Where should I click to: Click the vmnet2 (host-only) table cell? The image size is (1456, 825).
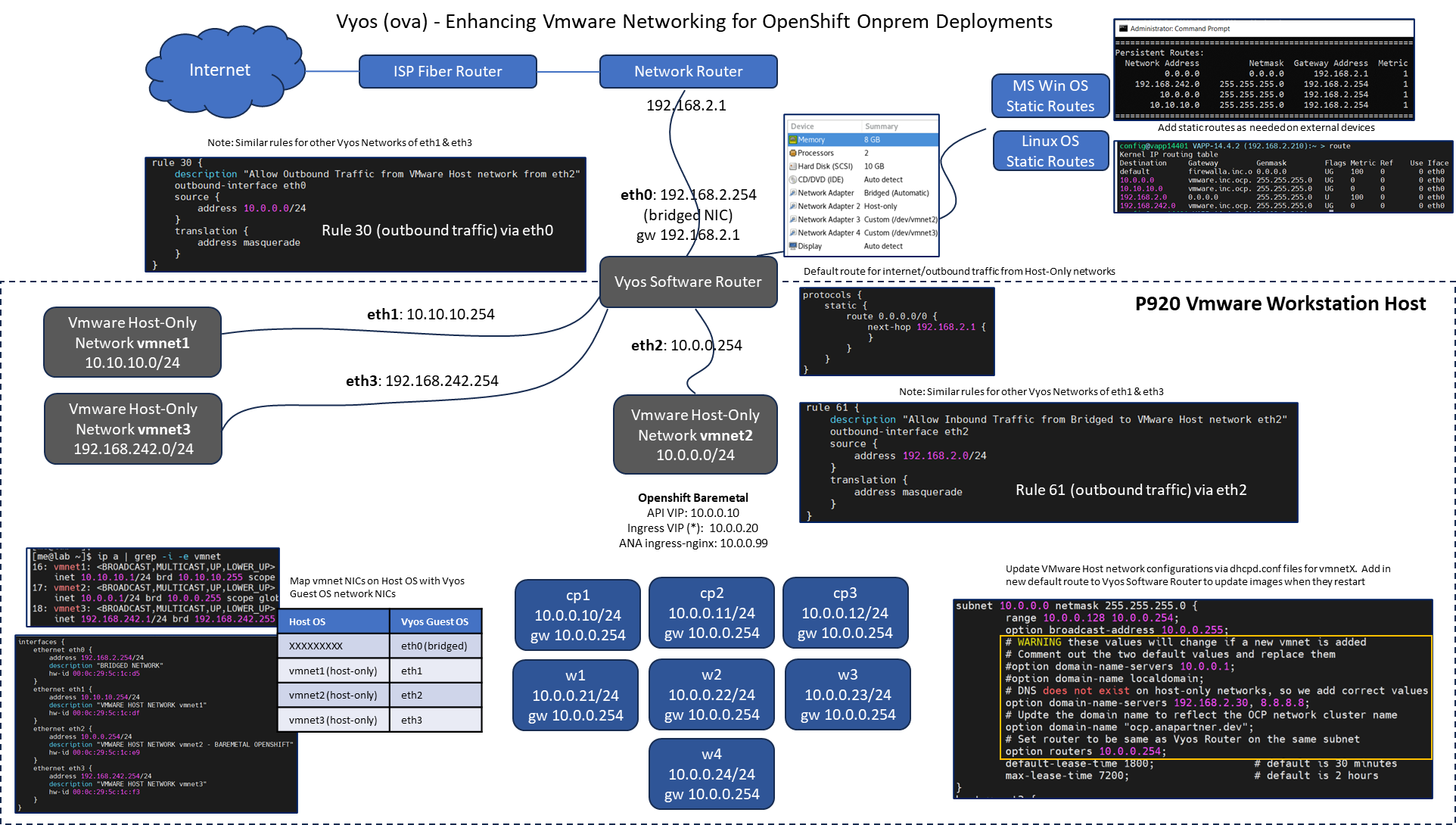point(333,696)
